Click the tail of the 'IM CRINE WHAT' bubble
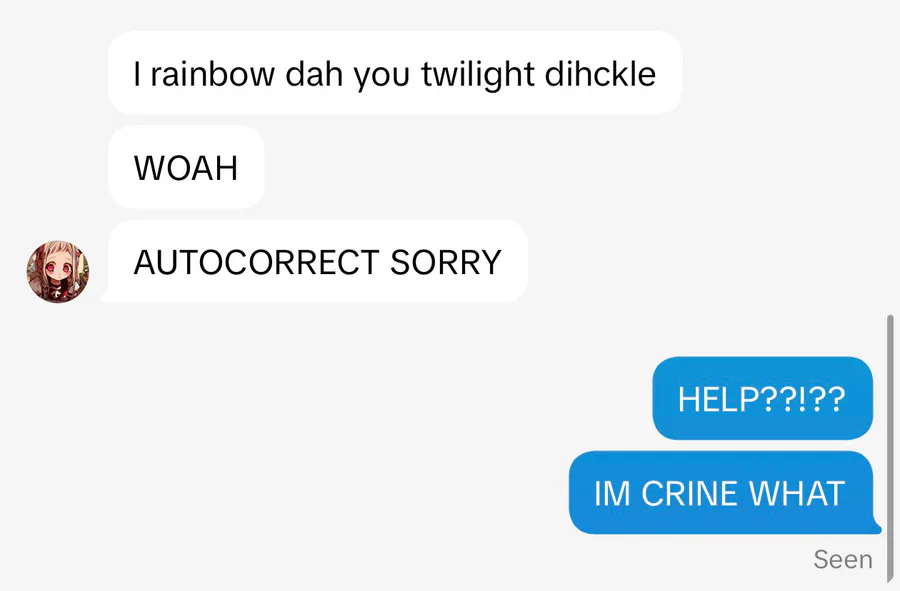 coord(875,527)
